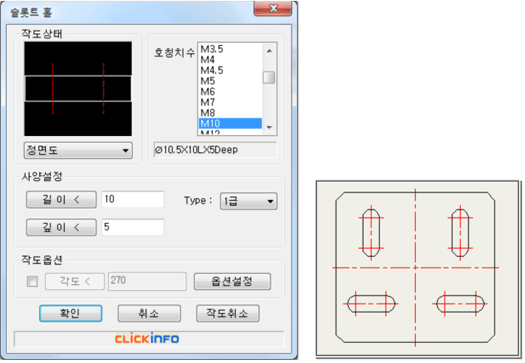Enable the 각도 angle checkbox
The image size is (525, 363).
32,281
